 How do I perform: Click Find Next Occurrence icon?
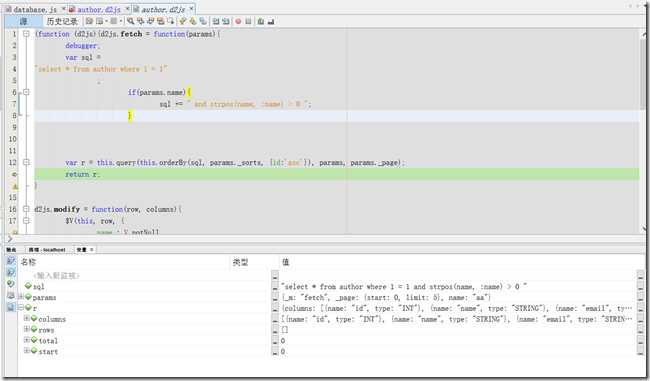[x=150, y=21]
